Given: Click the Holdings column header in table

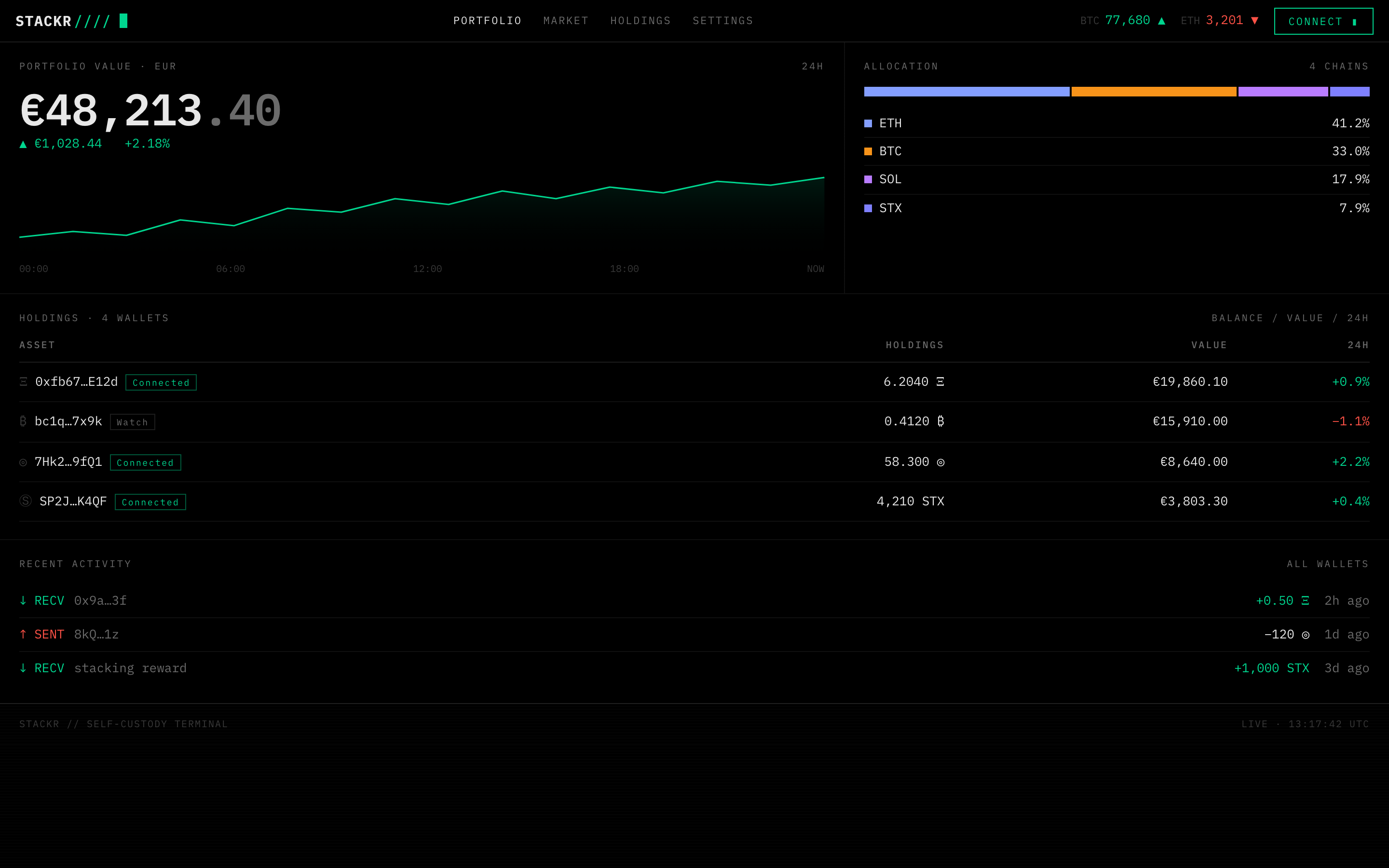Looking at the screenshot, I should [915, 345].
